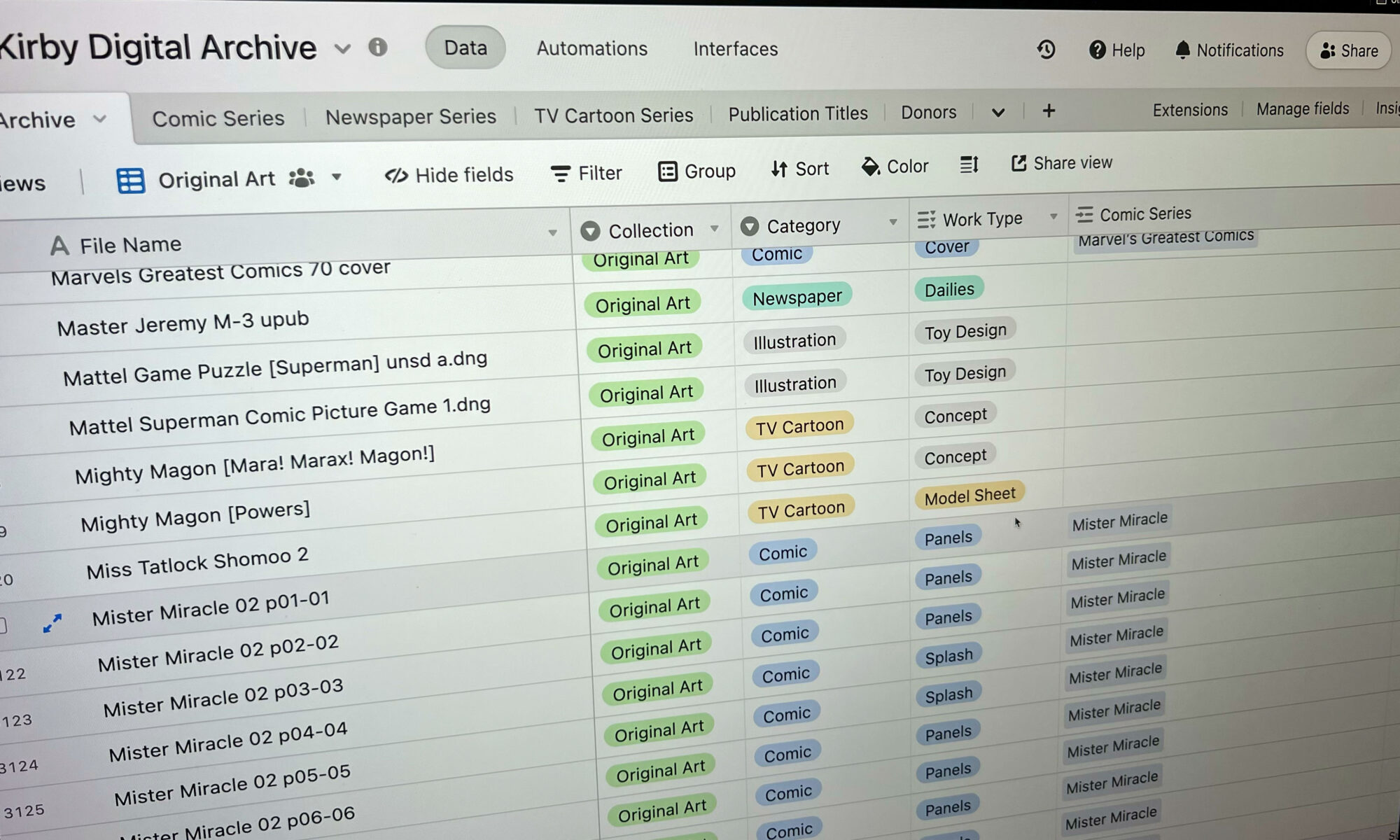The height and width of the screenshot is (840, 1400).
Task: Open the TV Cartoon Series table tab
Action: (614, 115)
